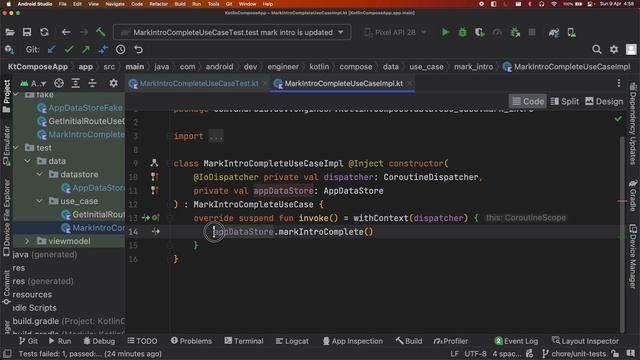Stop the running process square icon
The image size is (640, 360).
click(532, 32)
